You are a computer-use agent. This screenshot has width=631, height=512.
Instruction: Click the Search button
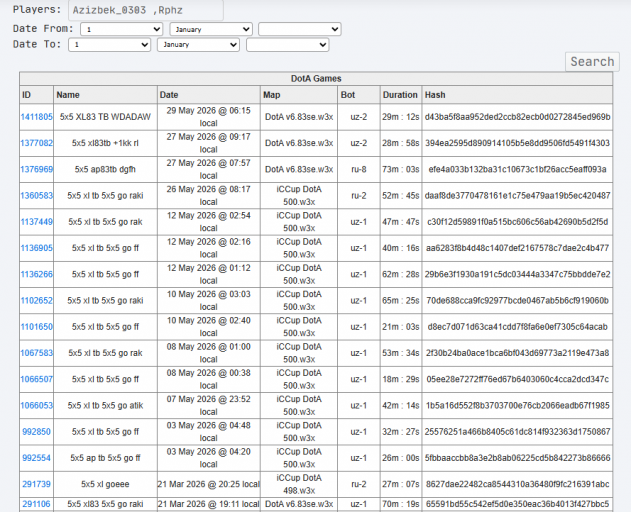pos(592,62)
